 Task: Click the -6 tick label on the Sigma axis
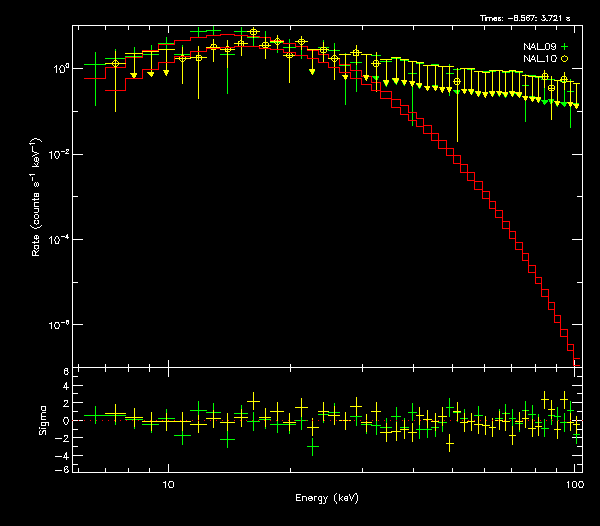click(64, 469)
